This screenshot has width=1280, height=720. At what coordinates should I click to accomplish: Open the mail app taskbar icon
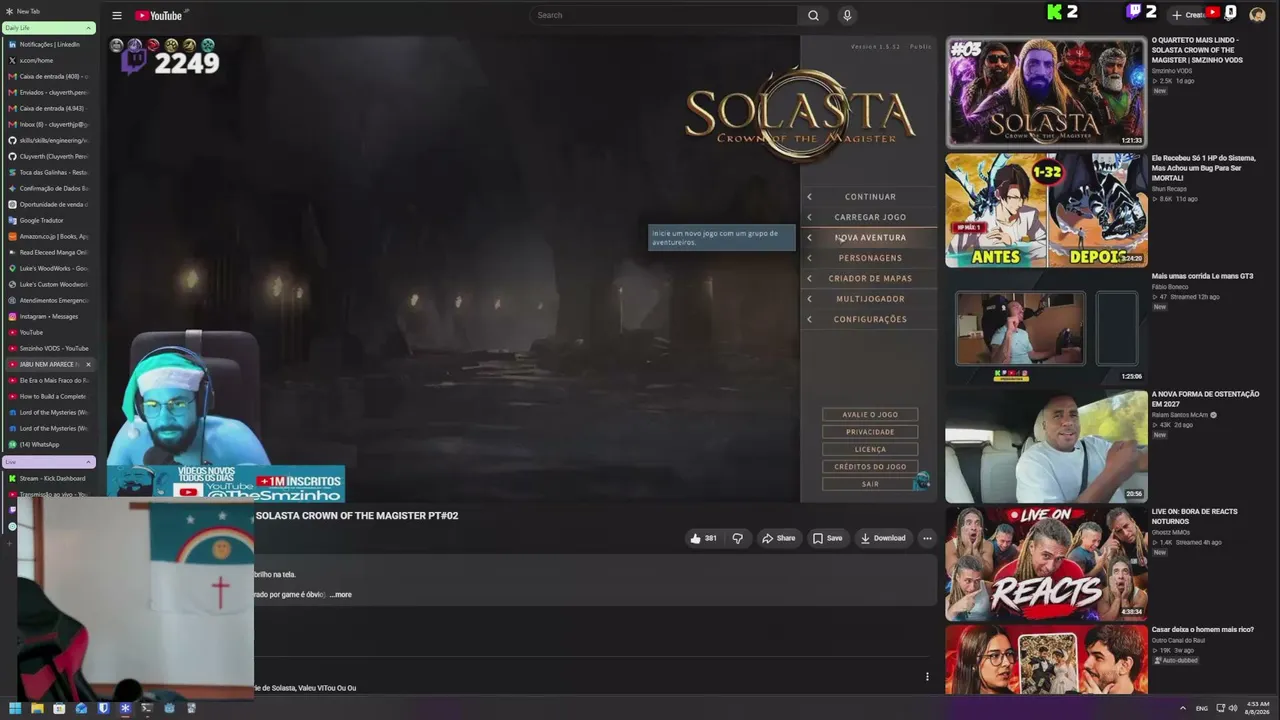(81, 709)
